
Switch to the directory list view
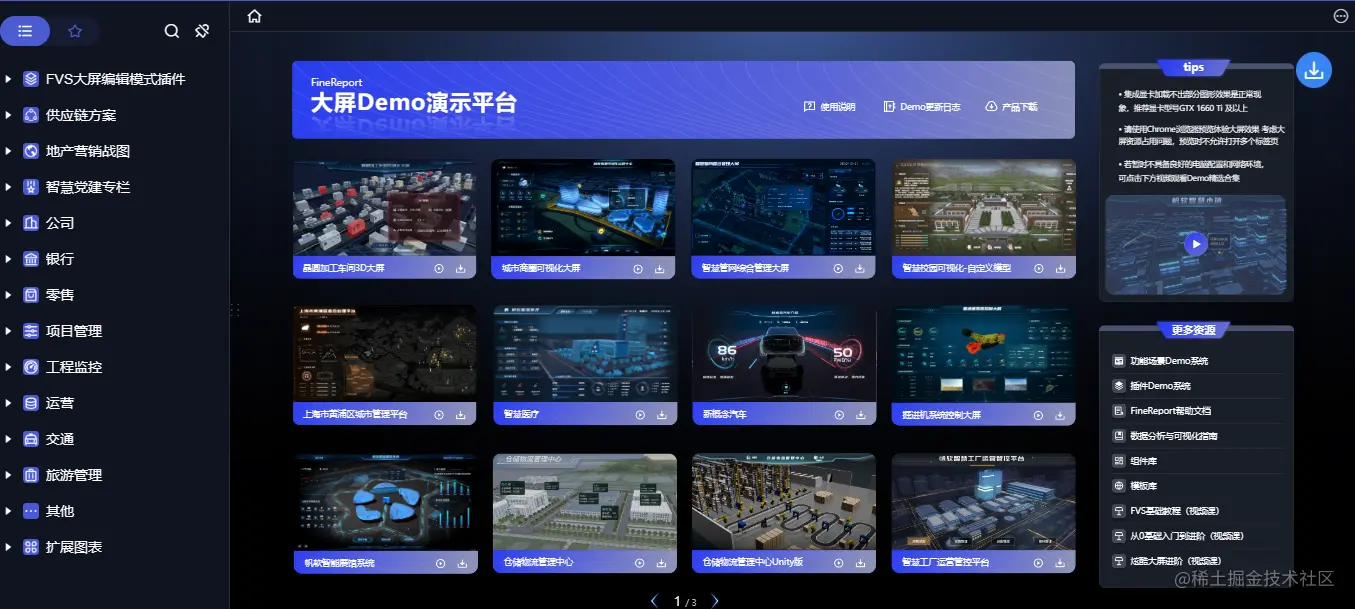[x=25, y=31]
